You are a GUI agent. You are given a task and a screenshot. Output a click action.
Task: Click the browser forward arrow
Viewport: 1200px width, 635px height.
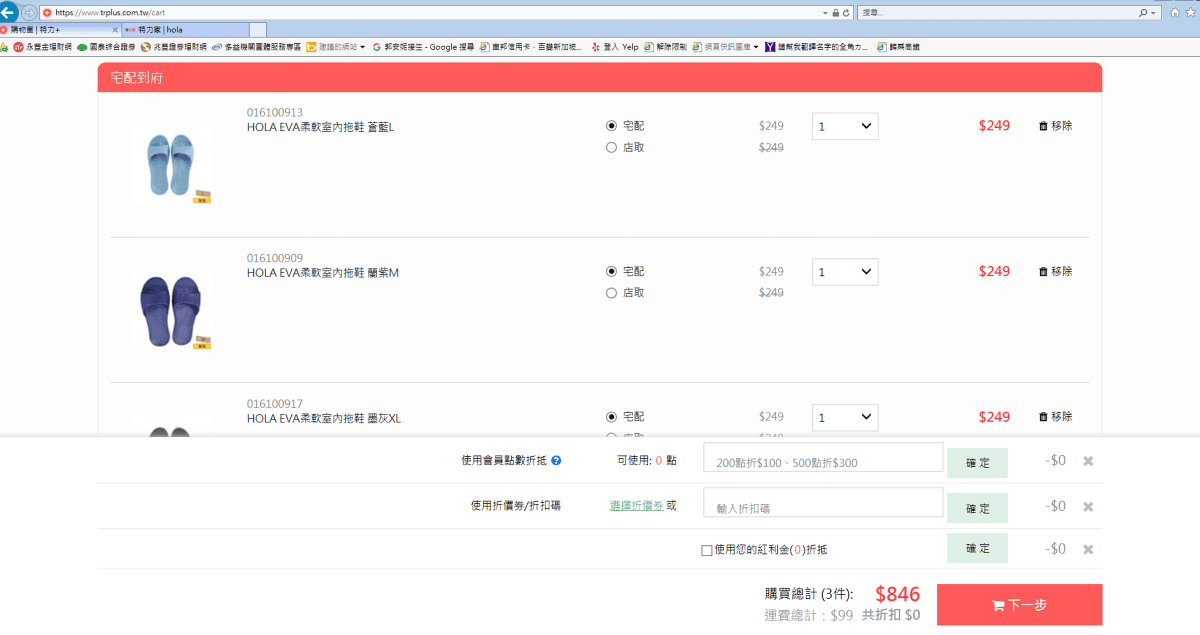pyautogui.click(x=29, y=12)
